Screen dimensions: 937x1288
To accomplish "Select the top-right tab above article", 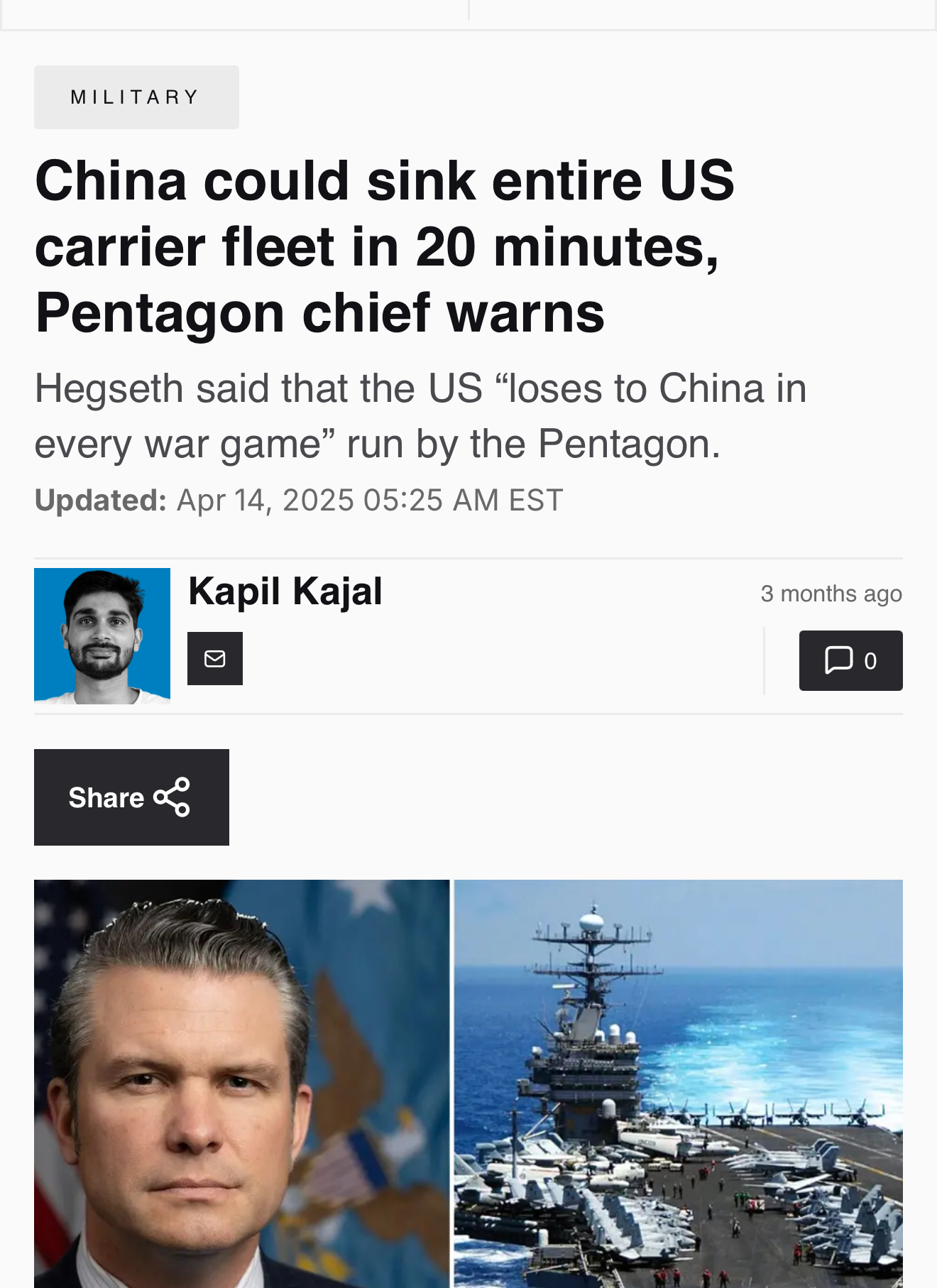I will tap(703, 14).
